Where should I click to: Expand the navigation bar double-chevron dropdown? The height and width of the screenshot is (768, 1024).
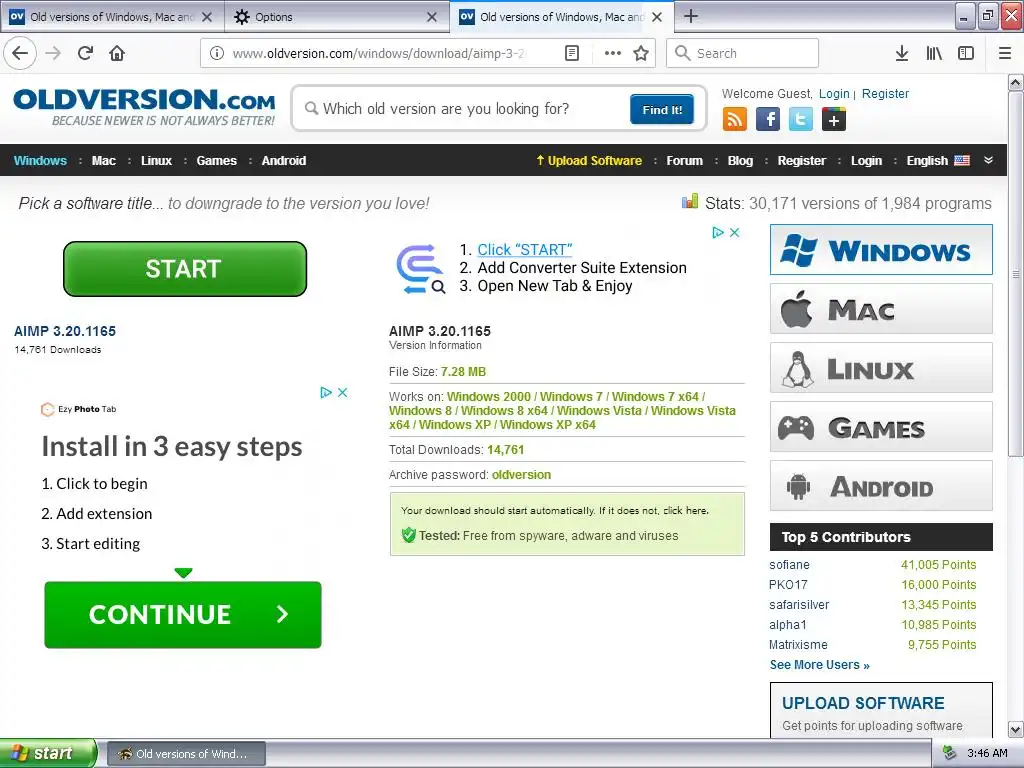[x=989, y=160]
